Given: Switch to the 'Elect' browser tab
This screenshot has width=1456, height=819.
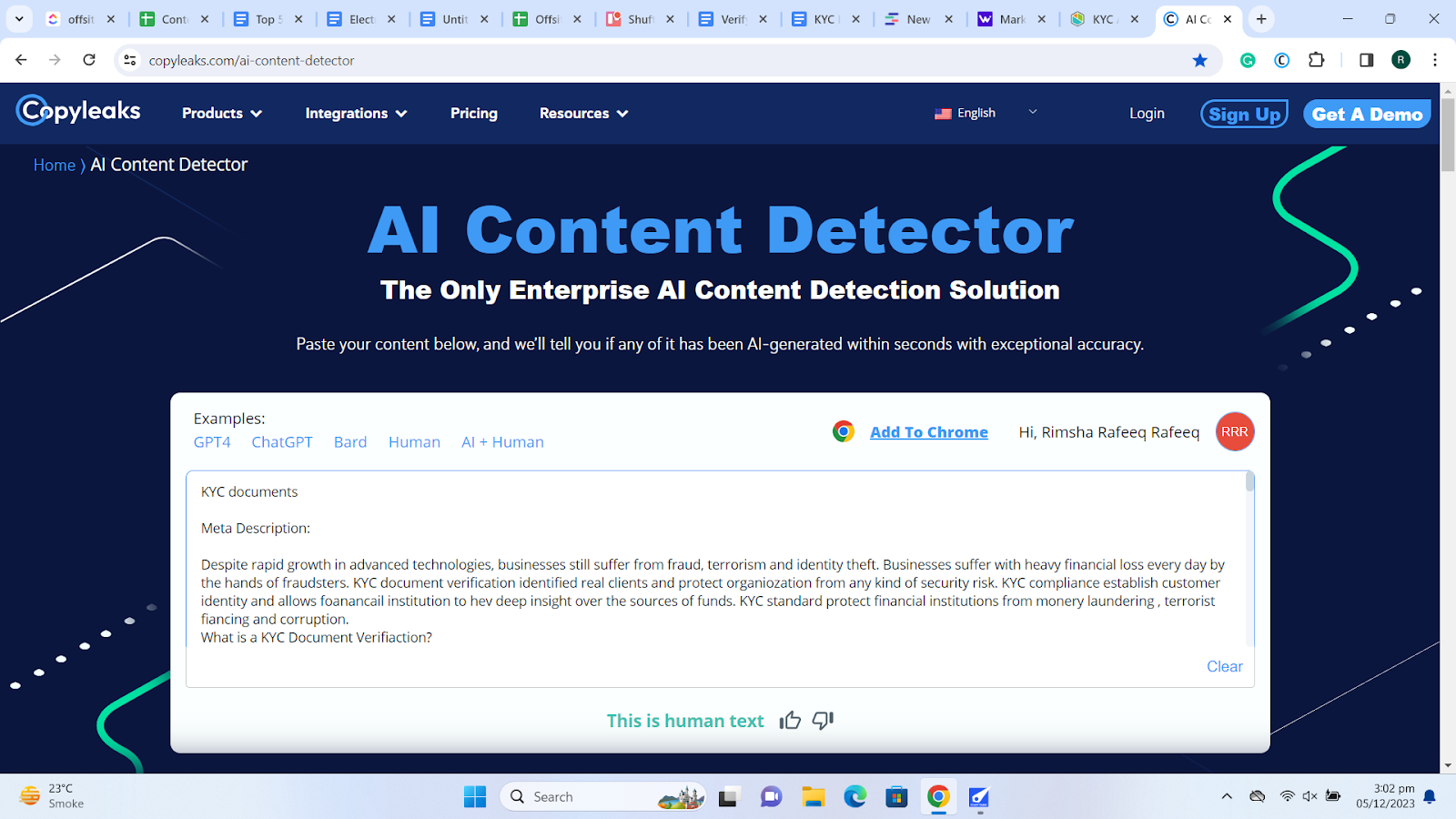Looking at the screenshot, I should click(360, 18).
